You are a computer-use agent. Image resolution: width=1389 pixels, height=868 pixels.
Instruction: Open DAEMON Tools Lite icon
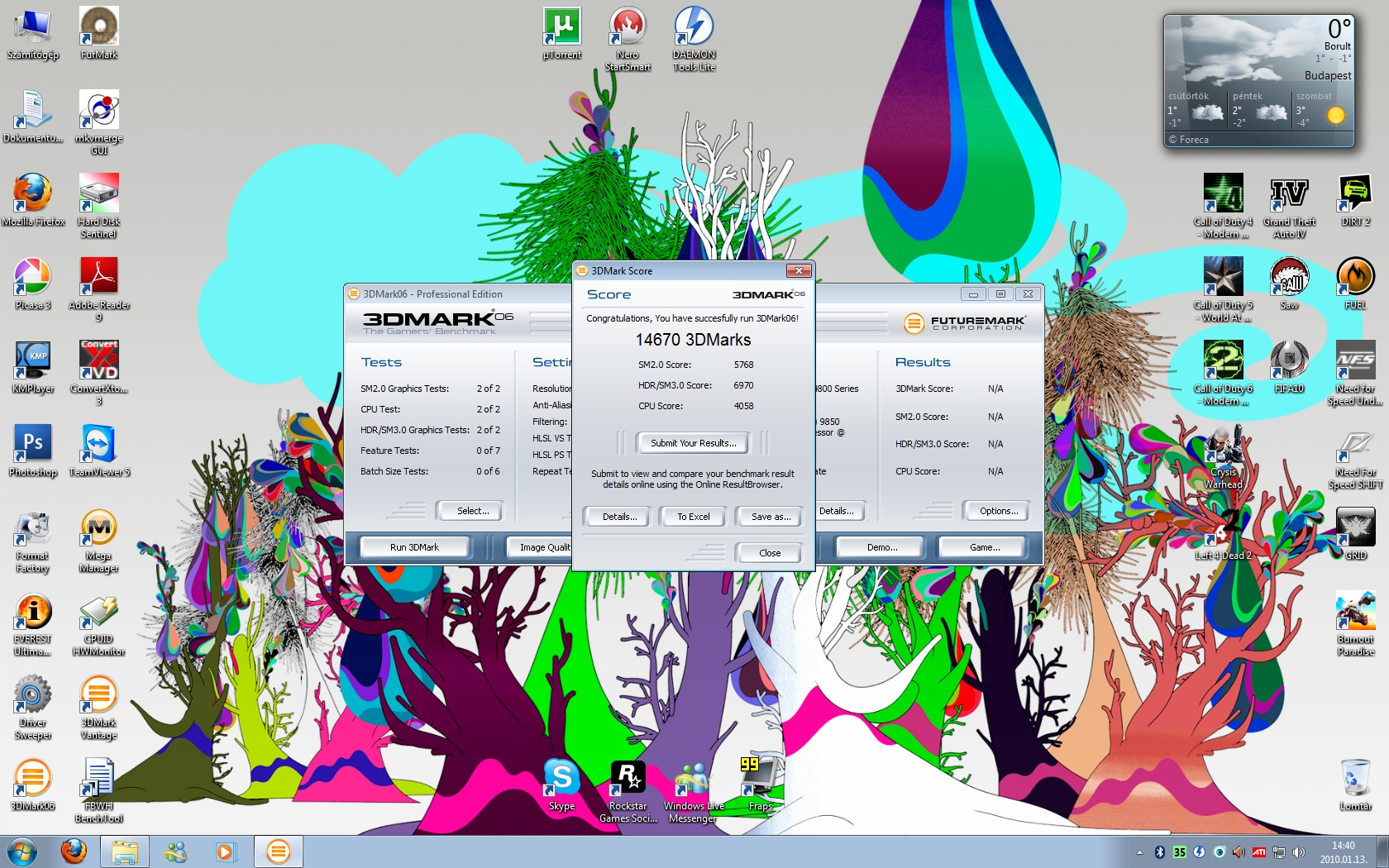[x=694, y=40]
